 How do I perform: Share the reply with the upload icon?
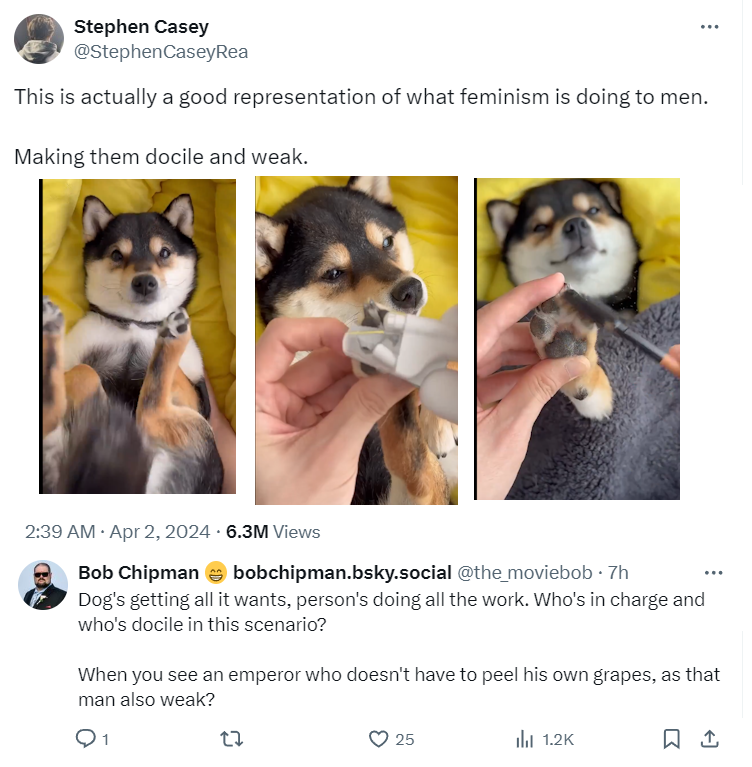point(709,739)
